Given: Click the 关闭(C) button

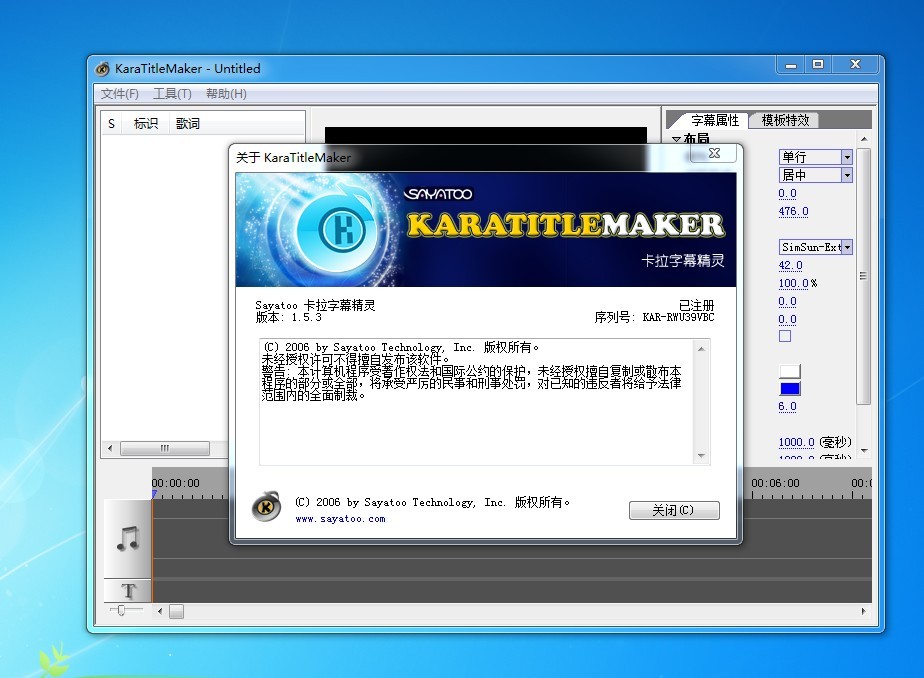Looking at the screenshot, I should click(x=674, y=510).
